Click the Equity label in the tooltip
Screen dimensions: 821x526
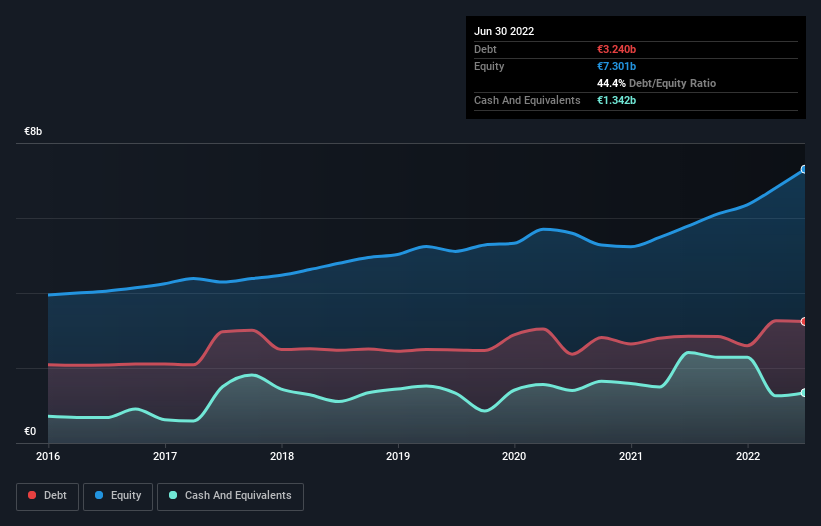coord(489,66)
